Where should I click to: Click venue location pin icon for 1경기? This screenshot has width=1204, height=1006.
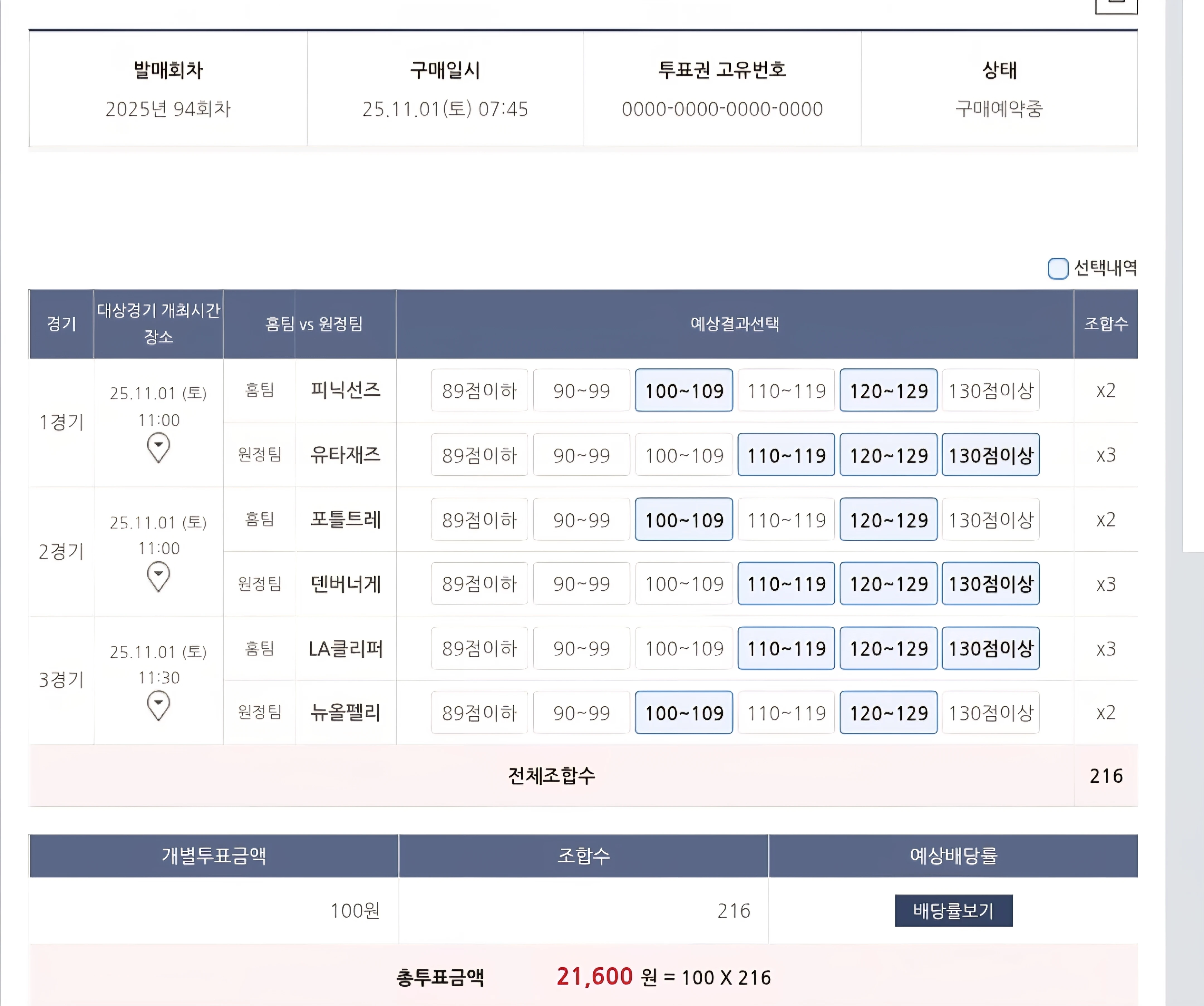point(158,447)
